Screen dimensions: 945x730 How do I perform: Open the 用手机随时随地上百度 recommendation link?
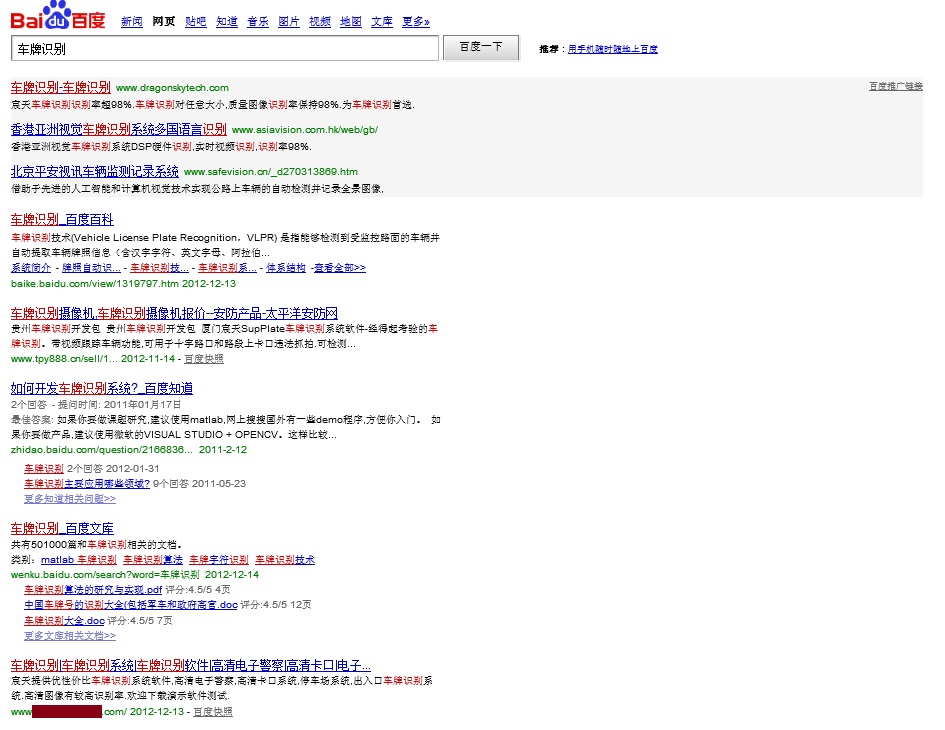point(612,49)
